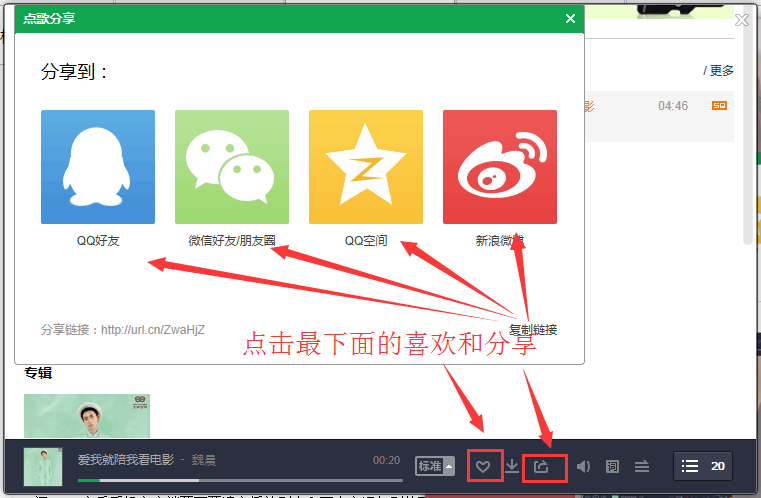Close the 点歌分享 dialog
Viewport: 761px width, 498px height.
point(570,18)
